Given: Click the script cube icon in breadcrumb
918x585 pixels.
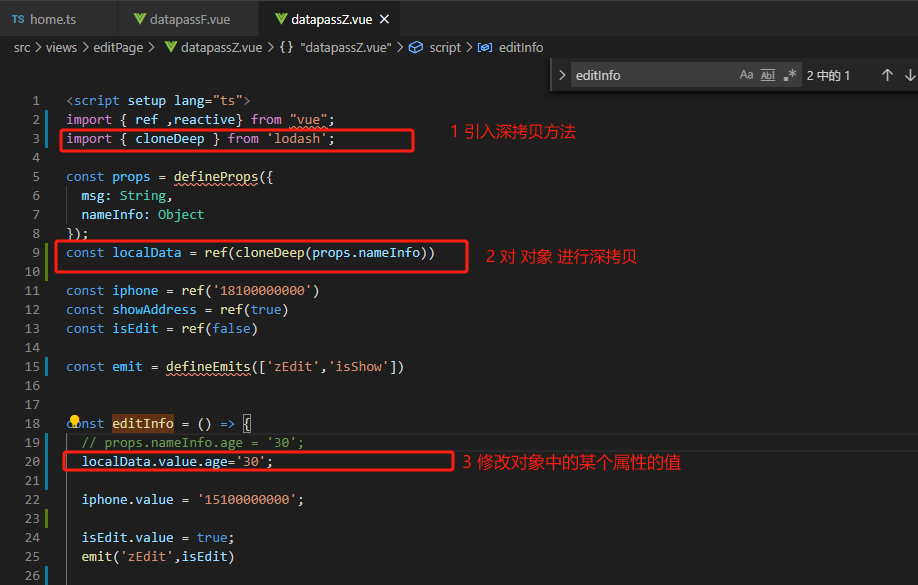Looking at the screenshot, I should (416, 47).
